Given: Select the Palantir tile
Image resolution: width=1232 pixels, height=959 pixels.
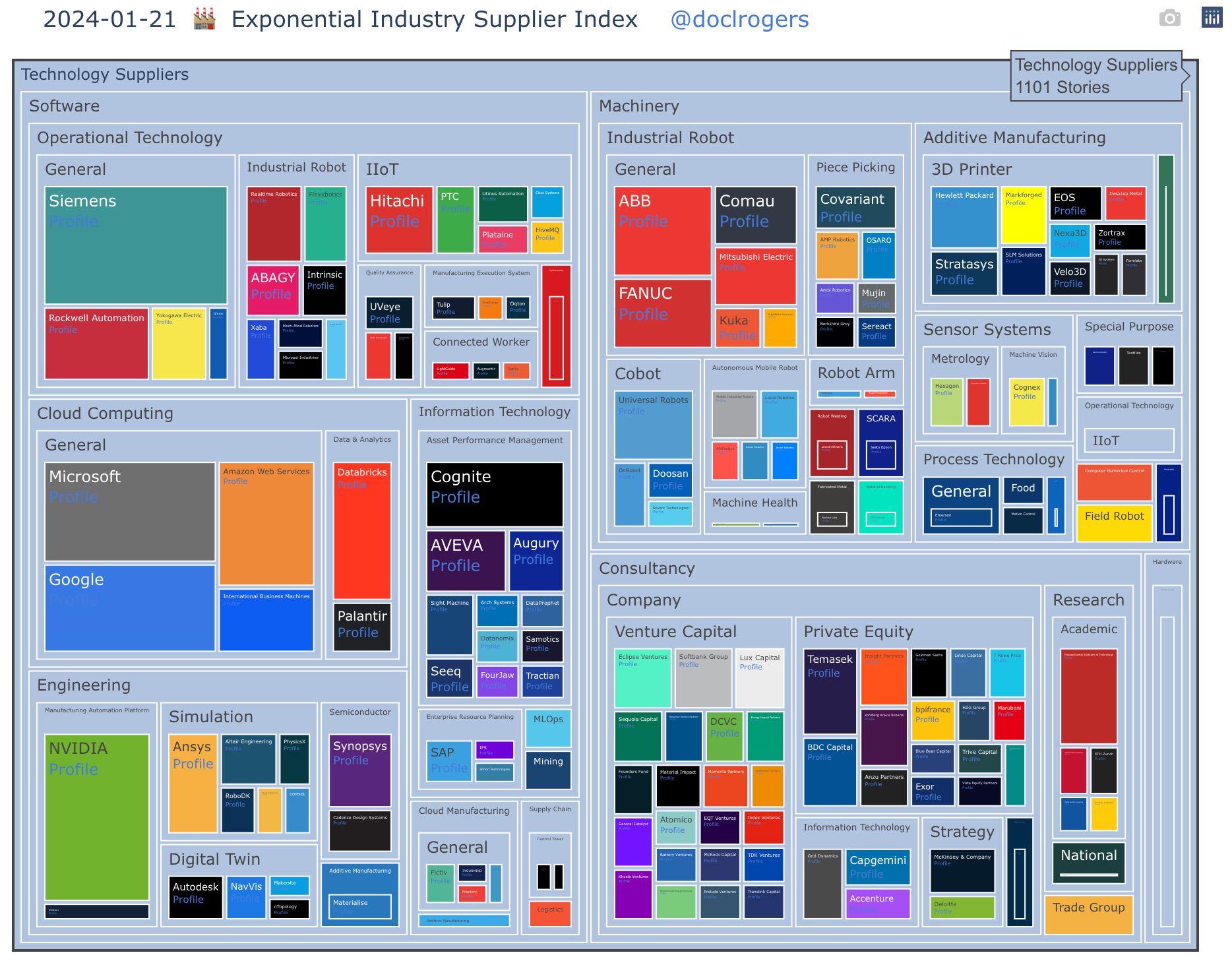Looking at the screenshot, I should pyautogui.click(x=362, y=627).
